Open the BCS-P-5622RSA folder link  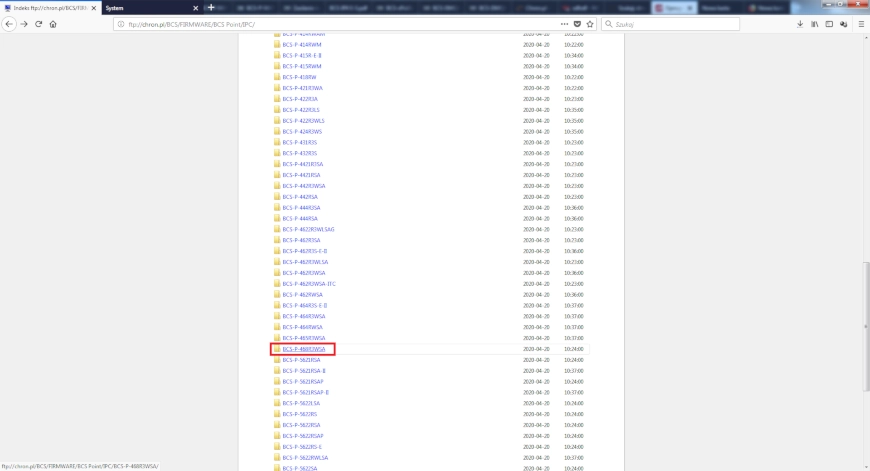(301, 425)
